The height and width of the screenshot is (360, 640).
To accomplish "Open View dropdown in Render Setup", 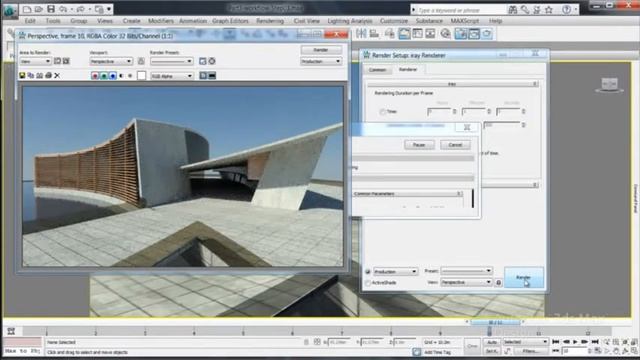I will pyautogui.click(x=467, y=282).
